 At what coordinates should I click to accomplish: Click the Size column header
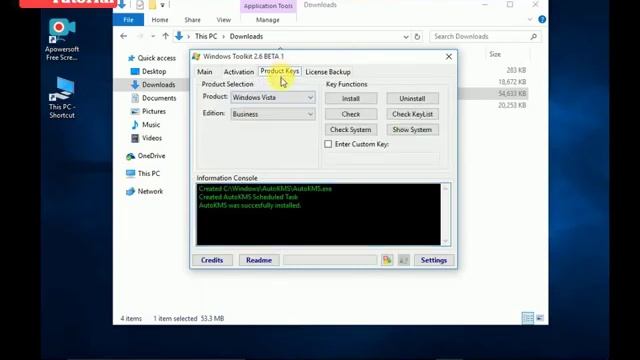495,54
